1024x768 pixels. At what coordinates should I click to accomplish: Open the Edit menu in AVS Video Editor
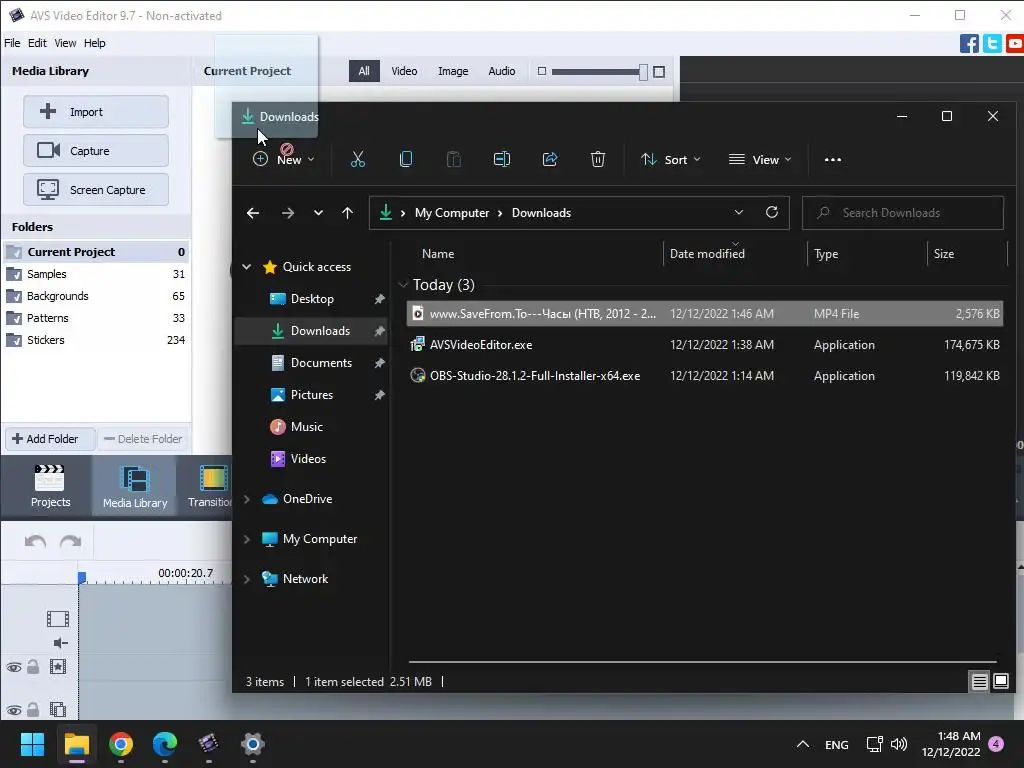point(37,43)
